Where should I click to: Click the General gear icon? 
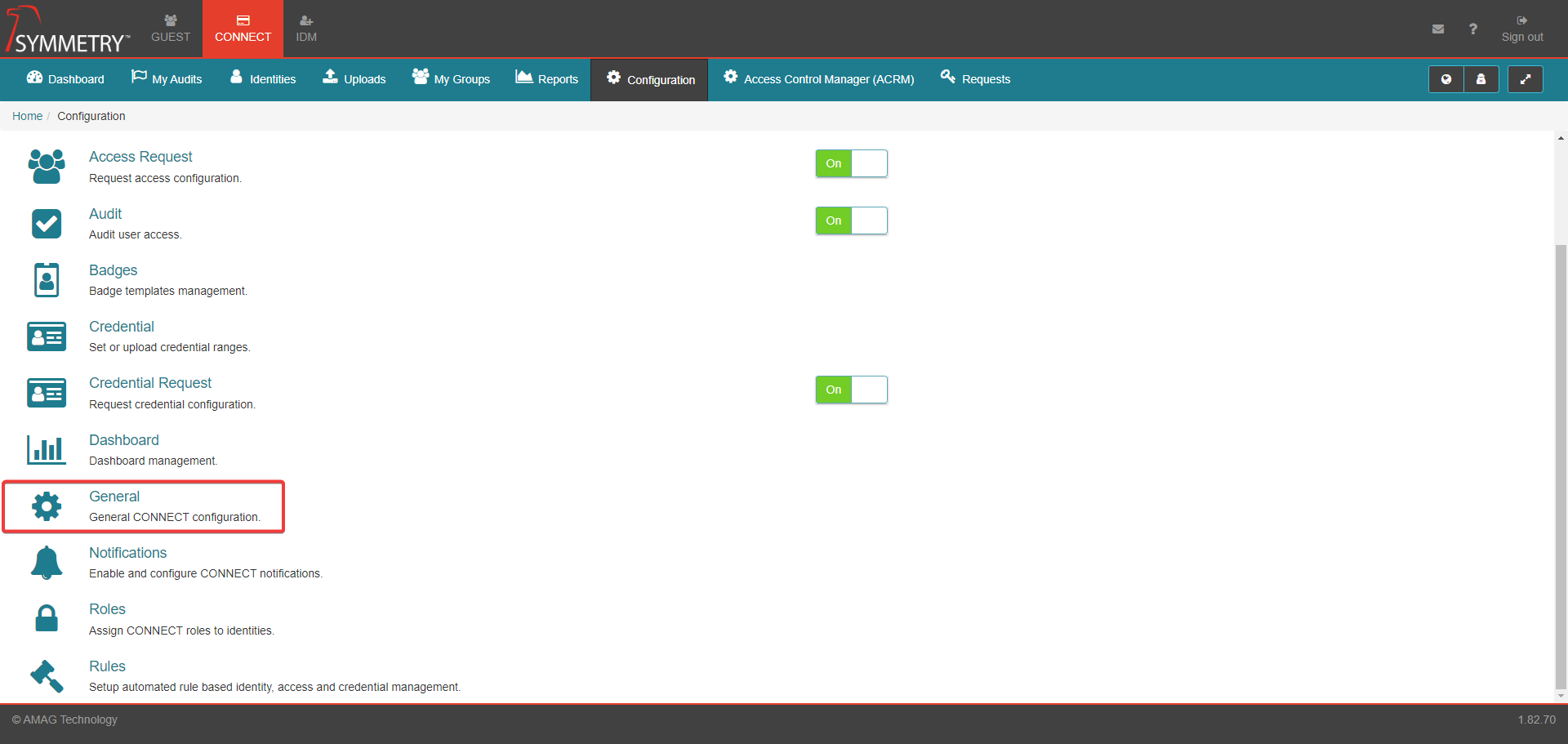pyautogui.click(x=47, y=506)
